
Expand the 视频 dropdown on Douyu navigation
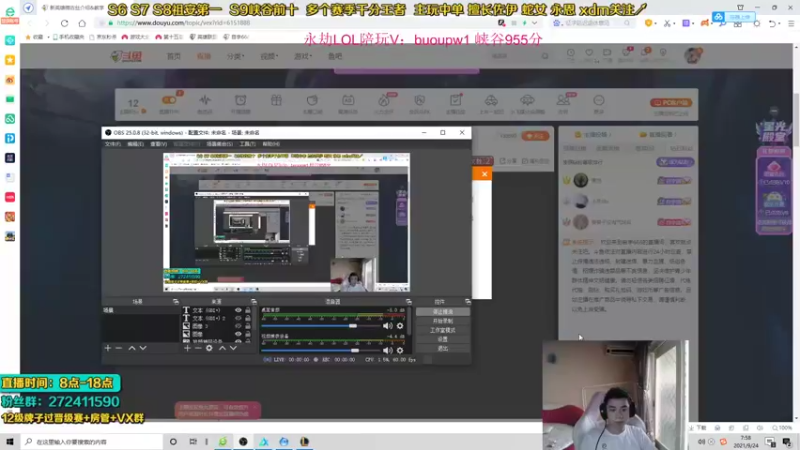(269, 56)
